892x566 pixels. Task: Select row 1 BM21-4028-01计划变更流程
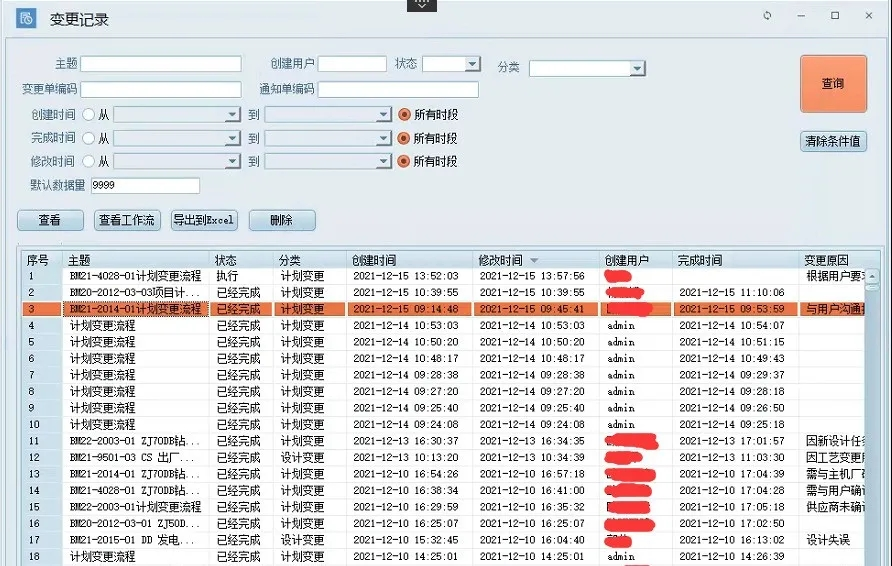(x=135, y=276)
